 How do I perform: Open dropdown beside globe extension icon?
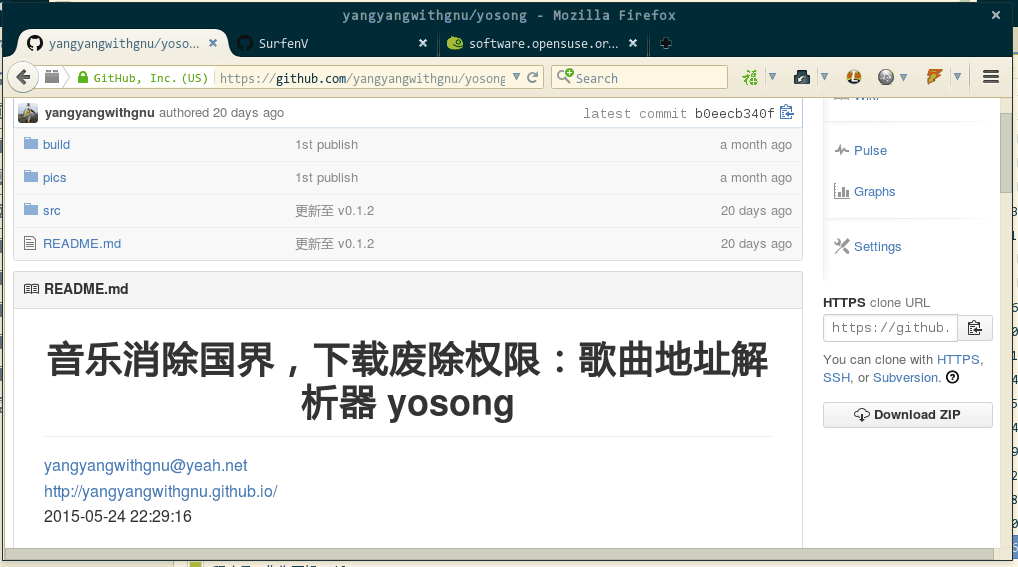click(x=902, y=77)
